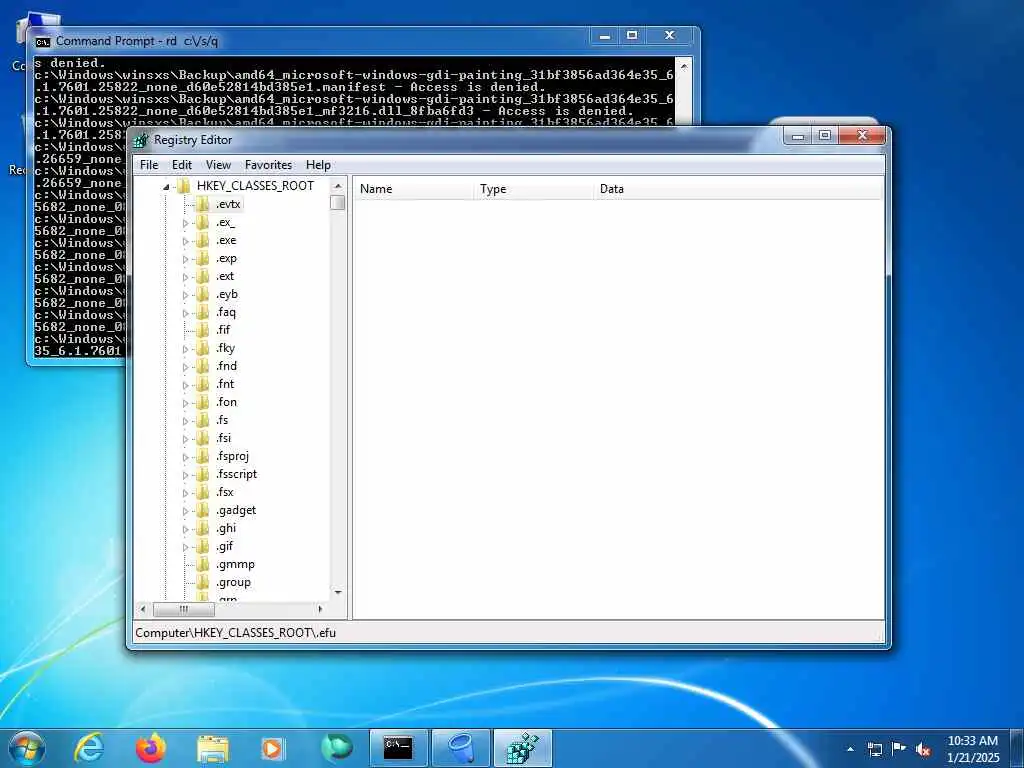The width and height of the screenshot is (1024, 768).
Task: Select the .fsproj key label
Action: point(232,456)
